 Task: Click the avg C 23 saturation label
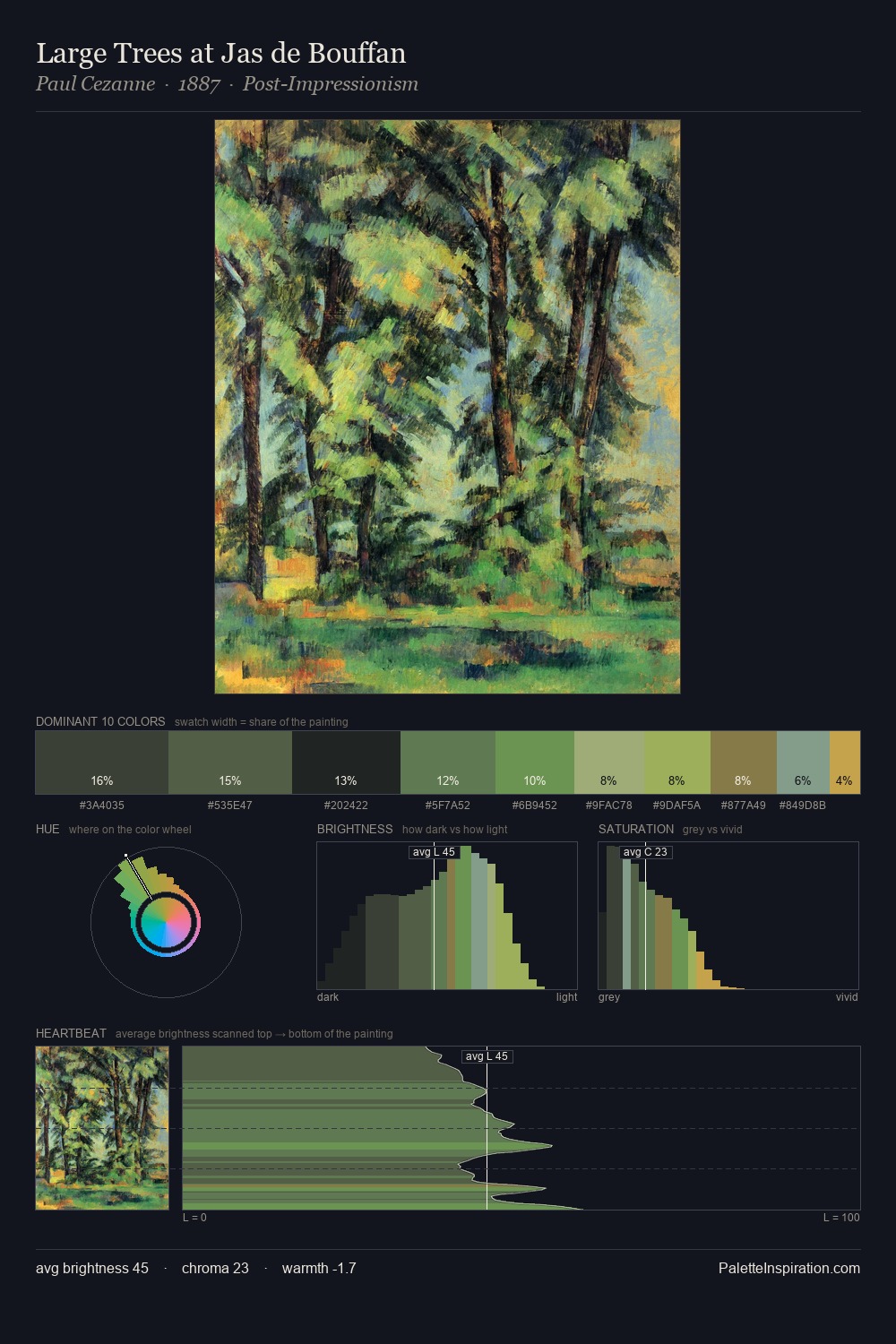tap(645, 852)
